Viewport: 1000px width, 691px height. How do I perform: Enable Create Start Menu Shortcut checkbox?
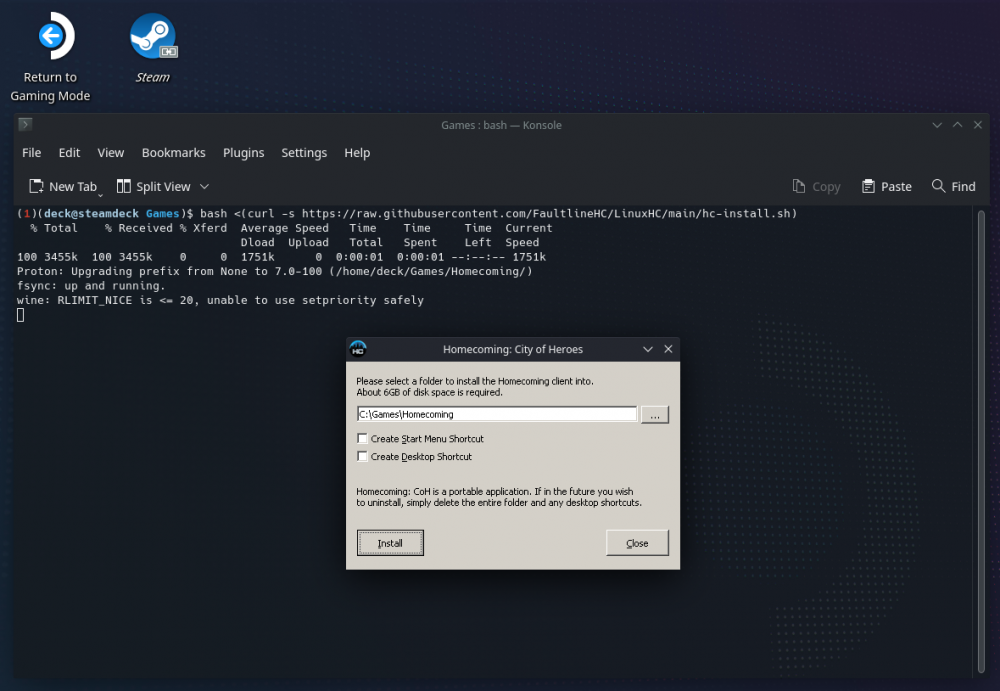click(x=362, y=439)
